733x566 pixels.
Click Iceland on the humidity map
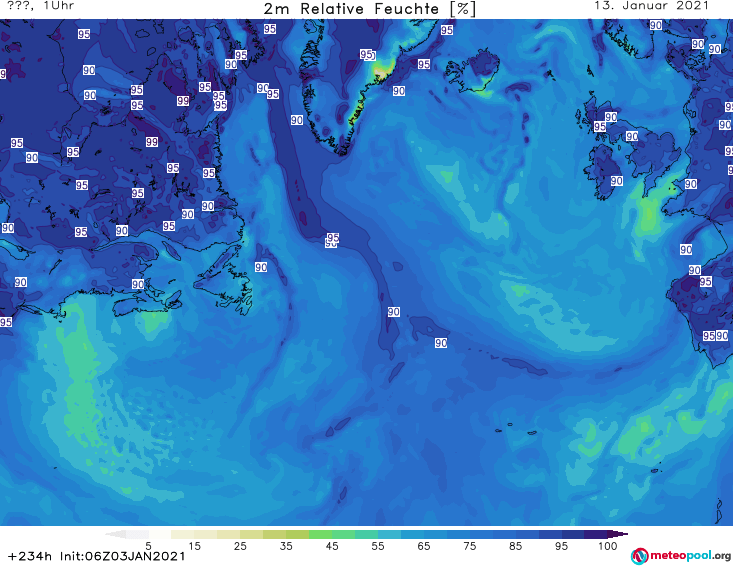pos(472,72)
